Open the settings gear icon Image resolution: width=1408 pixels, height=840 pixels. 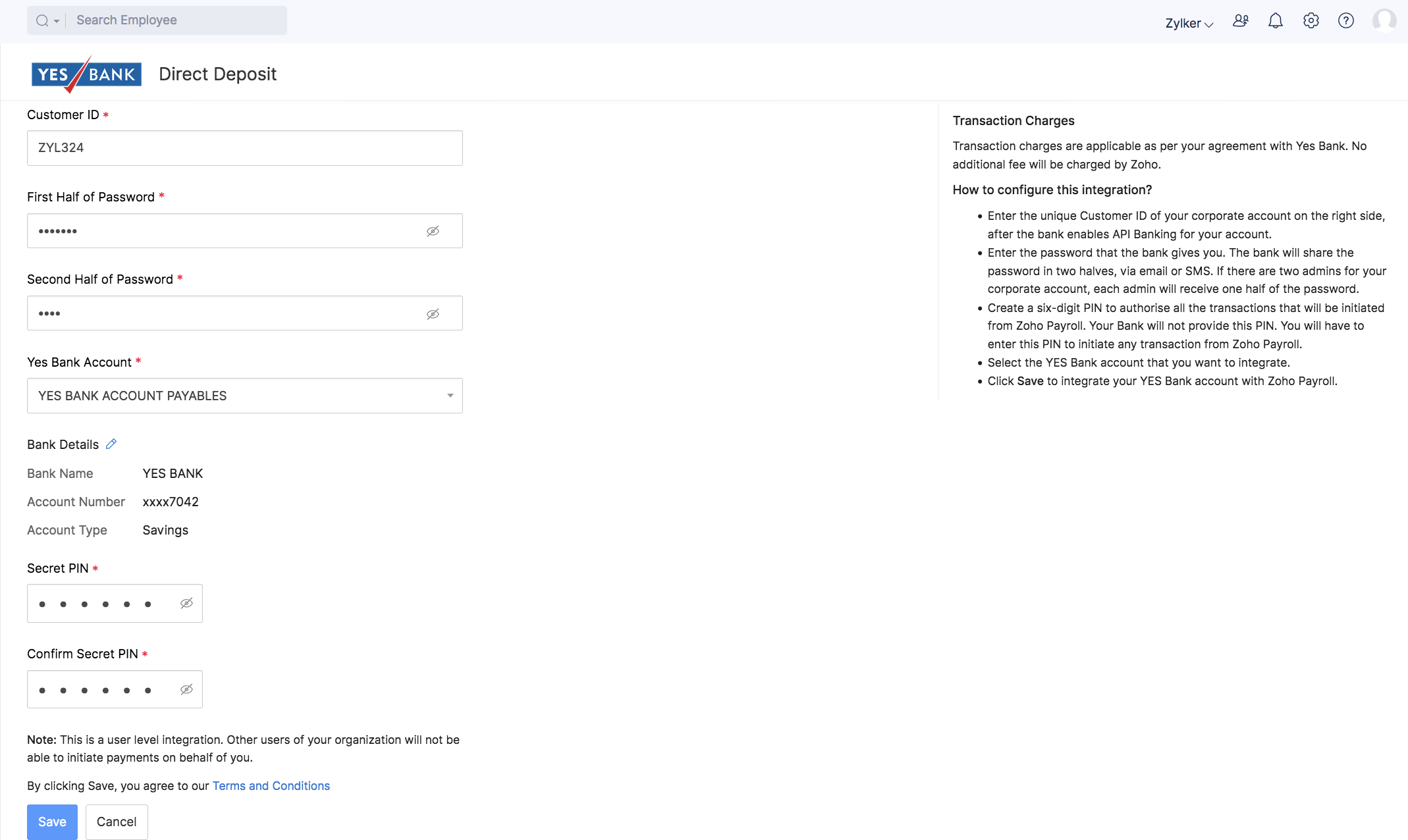coord(1311,21)
